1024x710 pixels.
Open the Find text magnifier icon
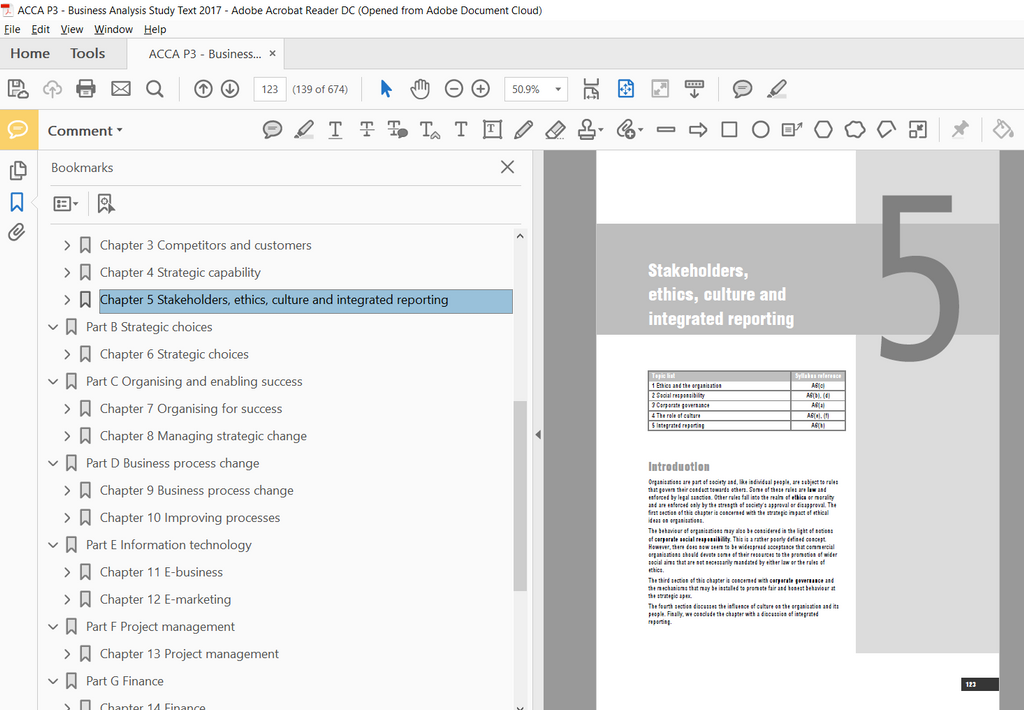pyautogui.click(x=155, y=89)
